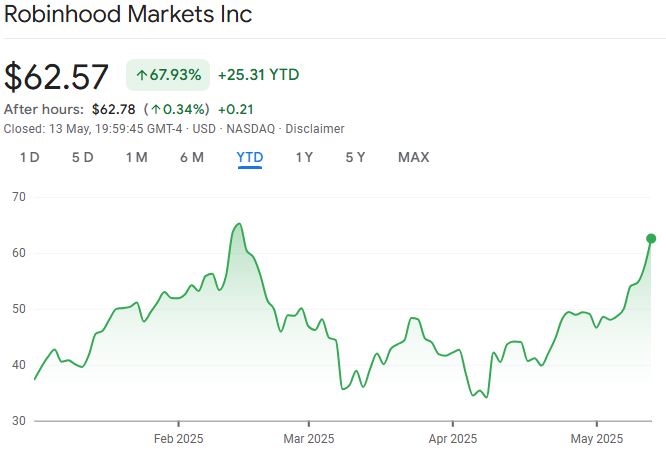Click the Mar 2025 axis label
The image size is (666, 452).
[x=309, y=438]
